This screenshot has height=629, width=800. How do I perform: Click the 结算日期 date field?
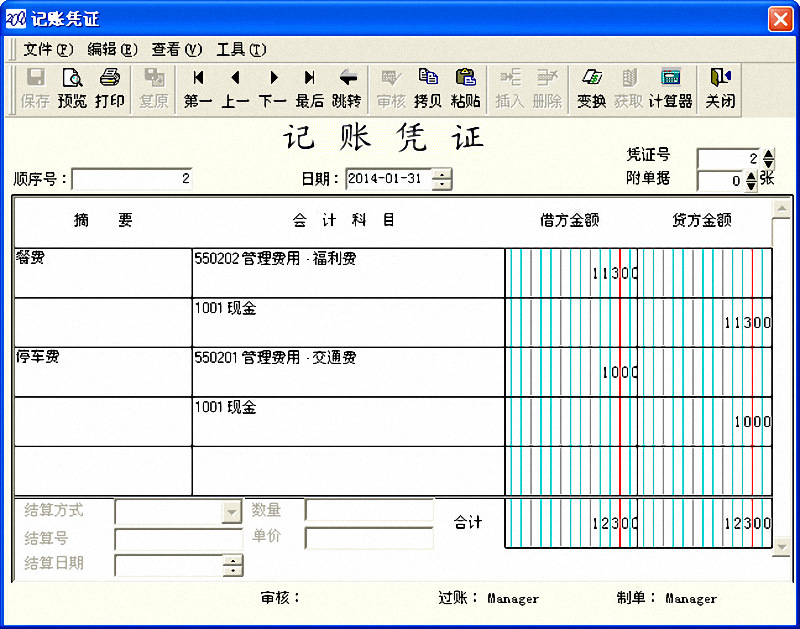coord(169,566)
